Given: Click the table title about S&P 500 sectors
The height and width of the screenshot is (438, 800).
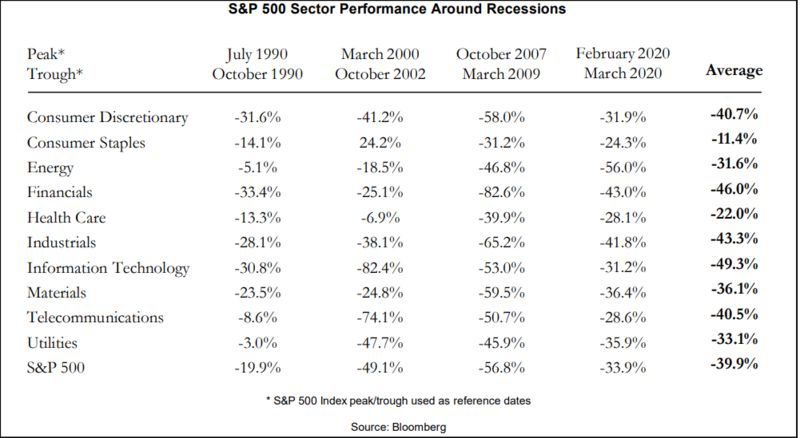Looking at the screenshot, I should 400,10.
